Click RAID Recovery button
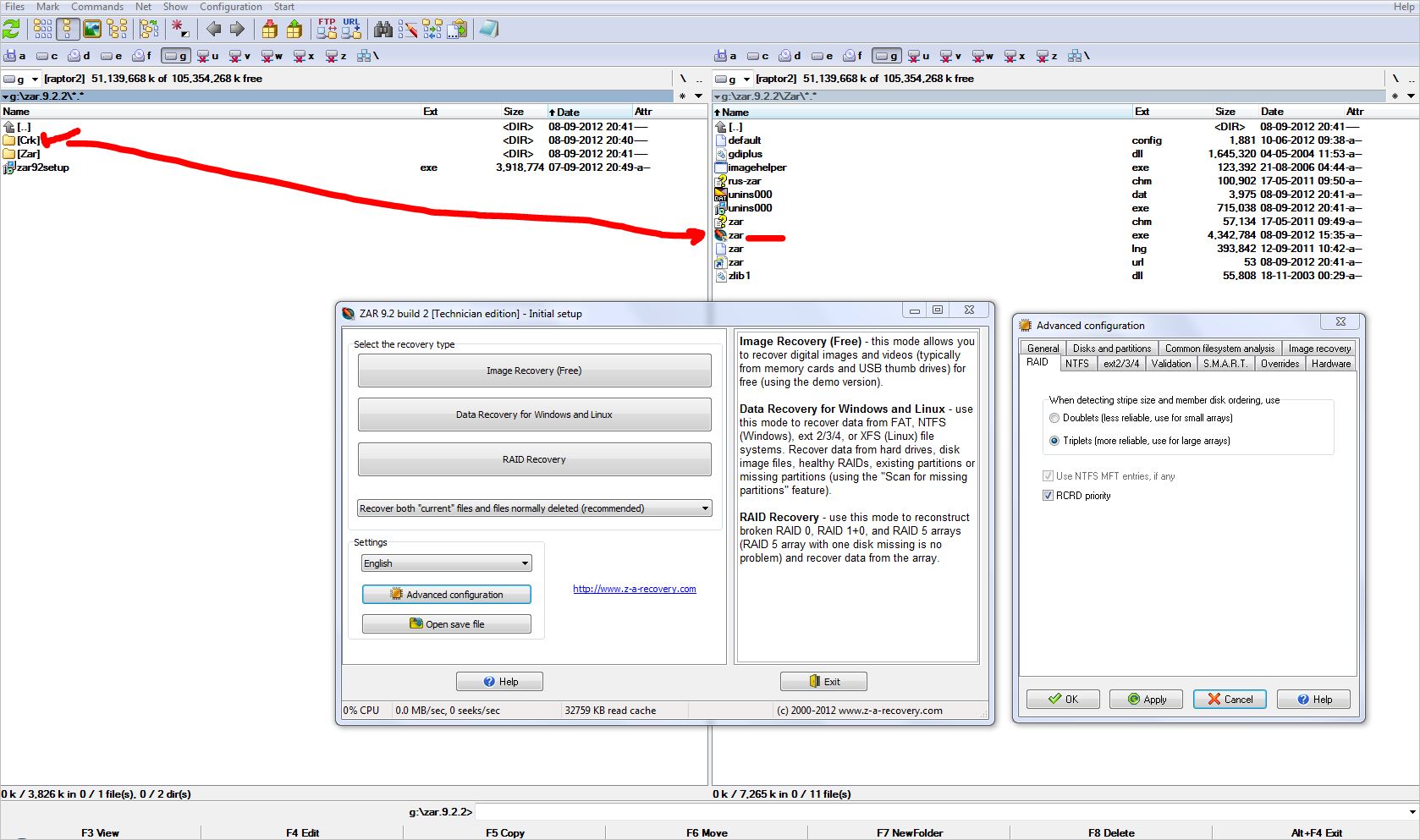The width and height of the screenshot is (1420, 840). pyautogui.click(x=534, y=459)
